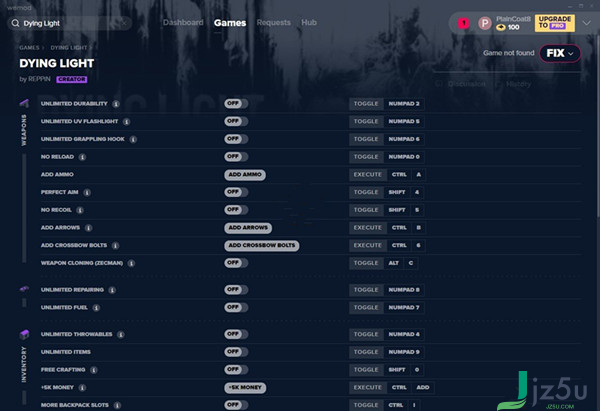This screenshot has width=600, height=411.
Task: Toggle Unlimited Durability switch
Action: pos(236,104)
